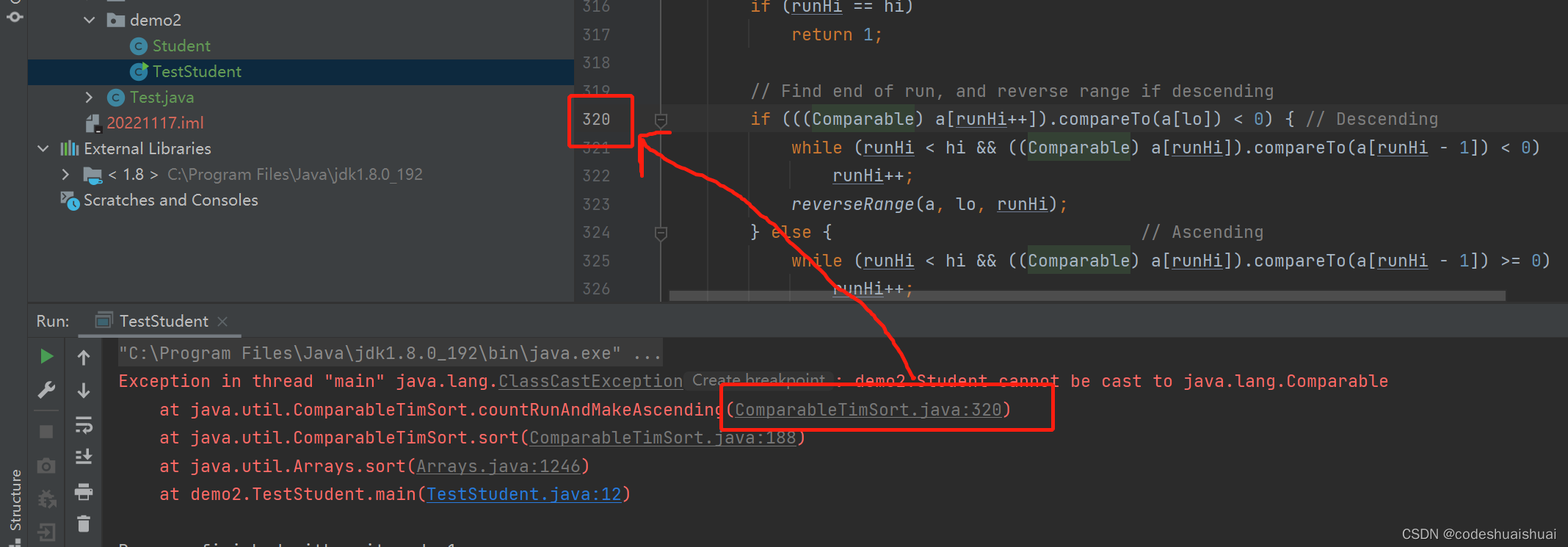Select the Student class in project tree
Screen dimensions: 1568x547
(x=181, y=46)
